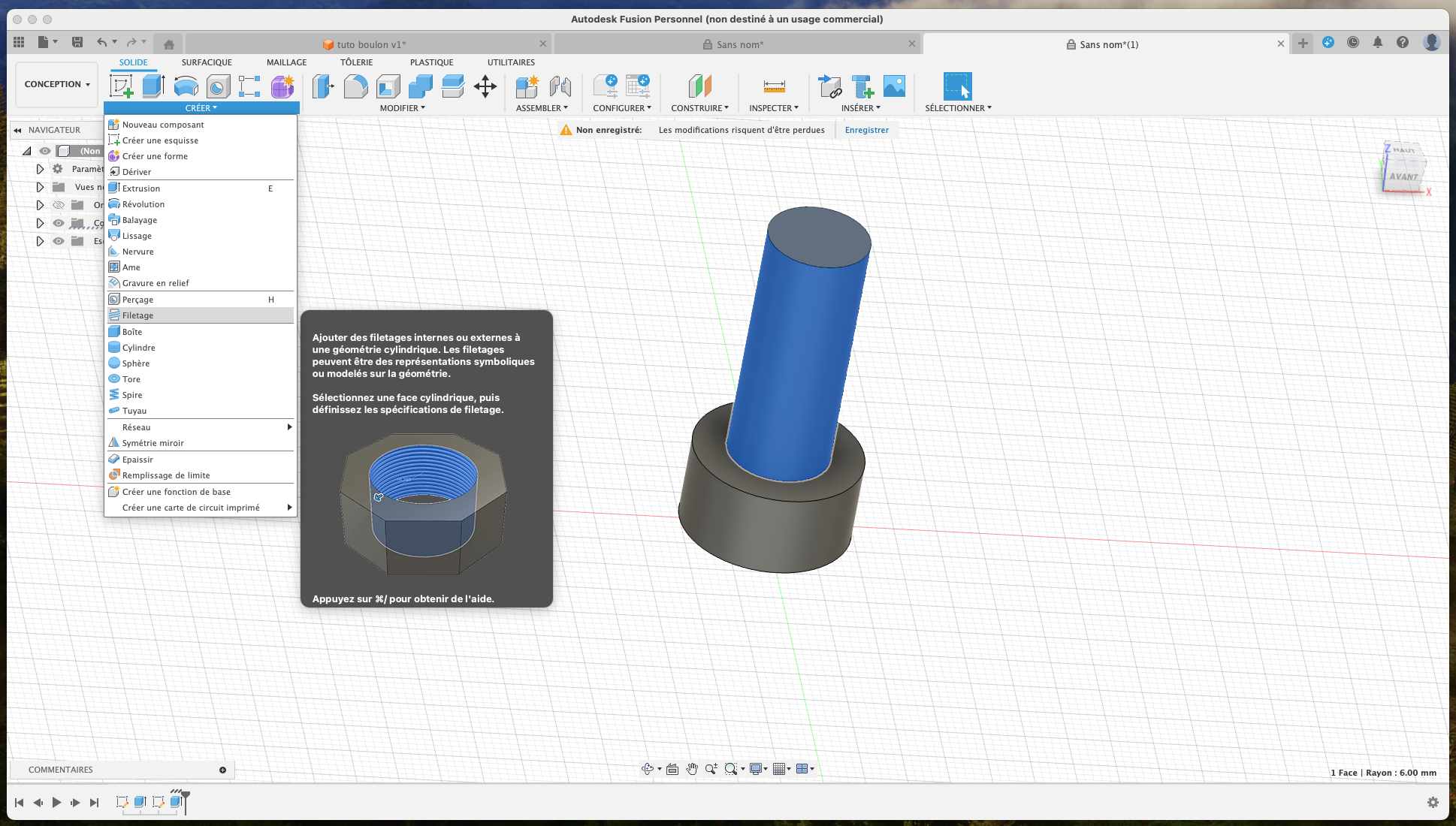Click the Extrude toolbar icon
This screenshot has height=826, width=1456.
coord(153,86)
